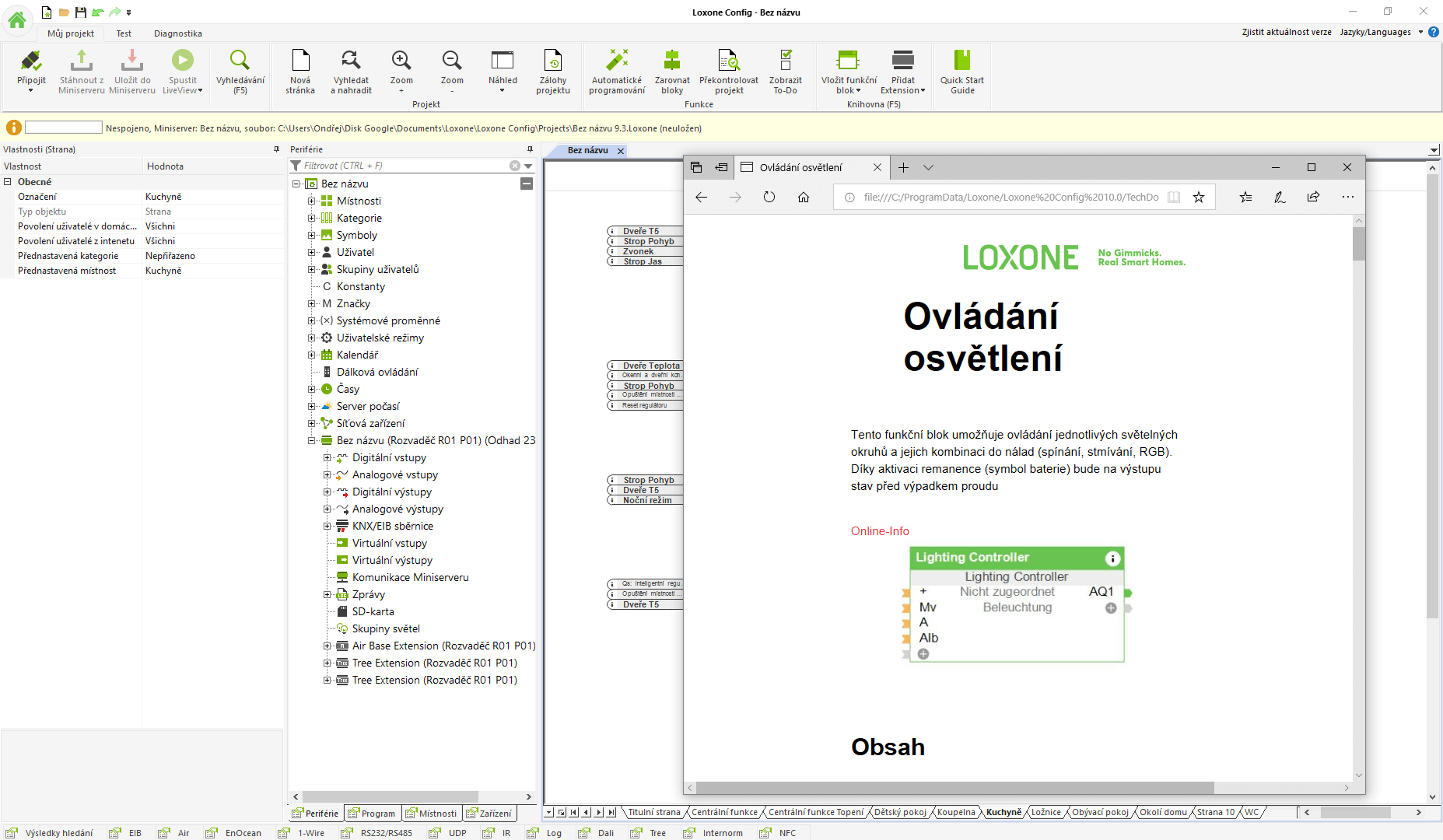Click the browser horizontal scrollbar

(x=954, y=788)
